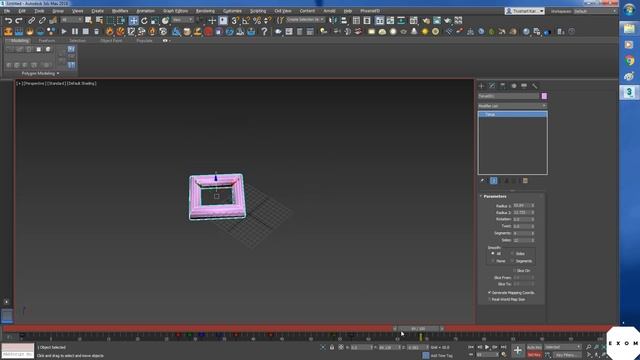Switch to the Freeform ribbon tab
The width and height of the screenshot is (640, 360).
pos(47,41)
